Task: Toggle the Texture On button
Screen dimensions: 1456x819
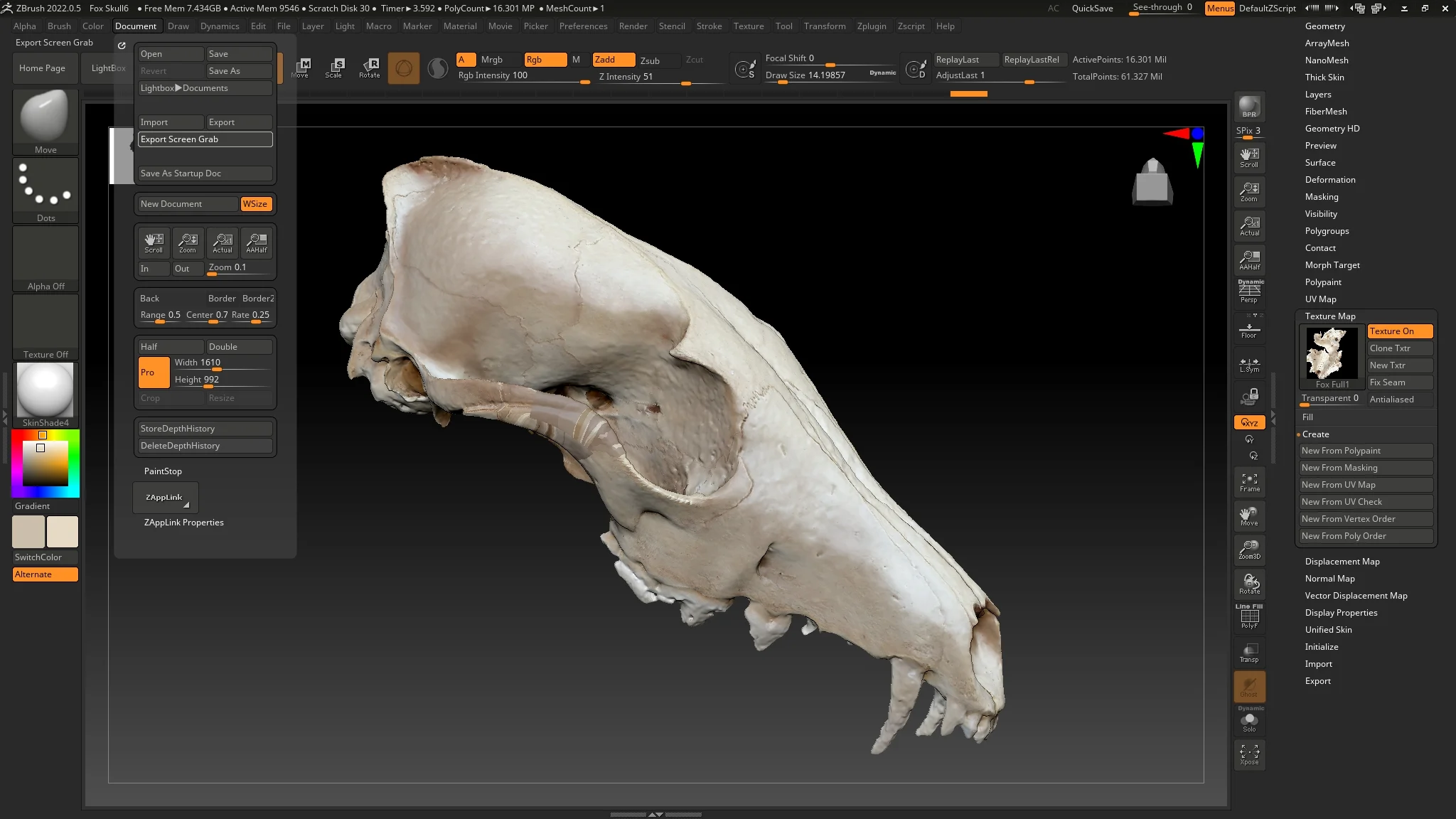Action: coord(1399,331)
